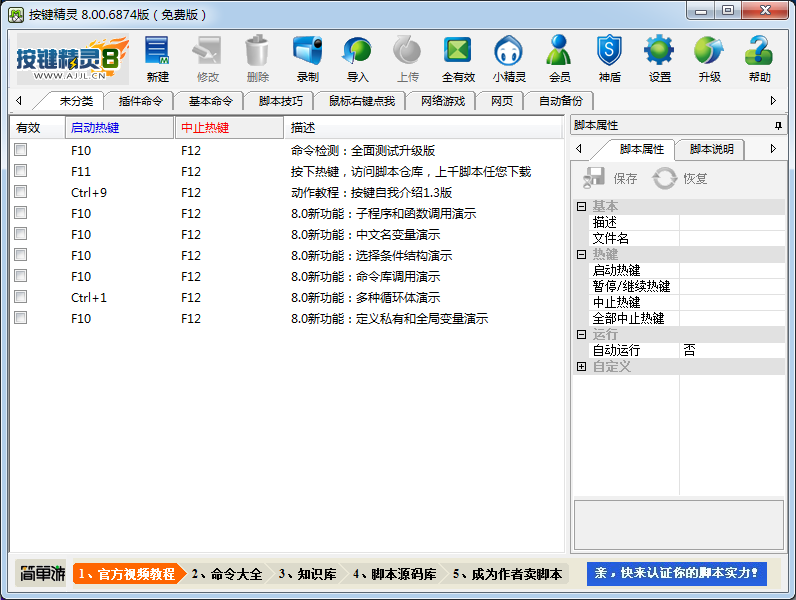Click the 官方视频教程 link
The width and height of the screenshot is (796, 600).
pyautogui.click(x=127, y=574)
